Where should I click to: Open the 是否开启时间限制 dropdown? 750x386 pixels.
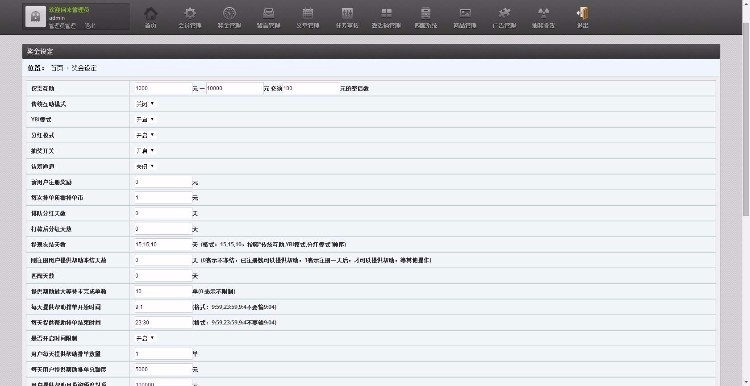[145, 338]
